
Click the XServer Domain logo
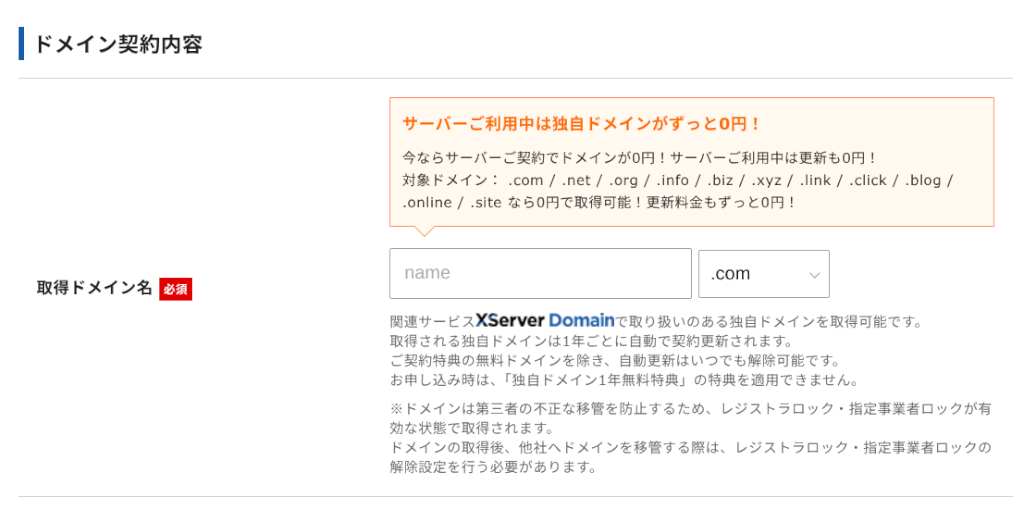545,320
